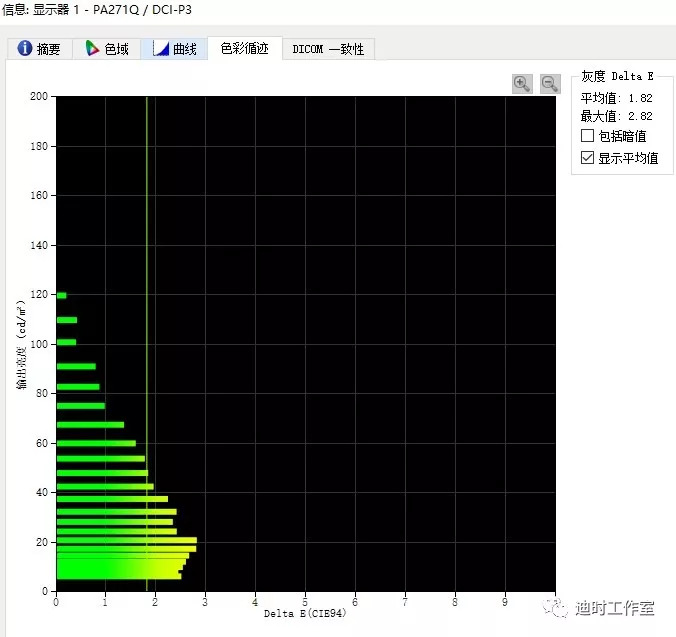Open the 摘要 summary tab
Screen dimensions: 676x637
click(40, 48)
